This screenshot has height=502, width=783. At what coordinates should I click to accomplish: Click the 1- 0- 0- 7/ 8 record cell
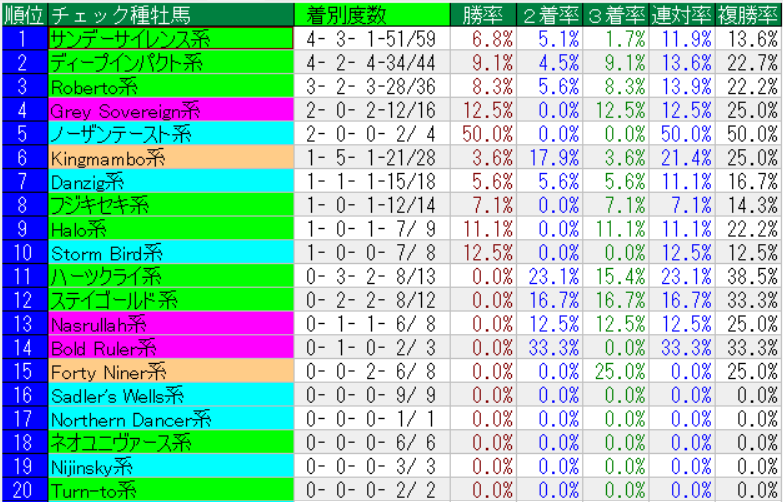pyautogui.click(x=372, y=252)
